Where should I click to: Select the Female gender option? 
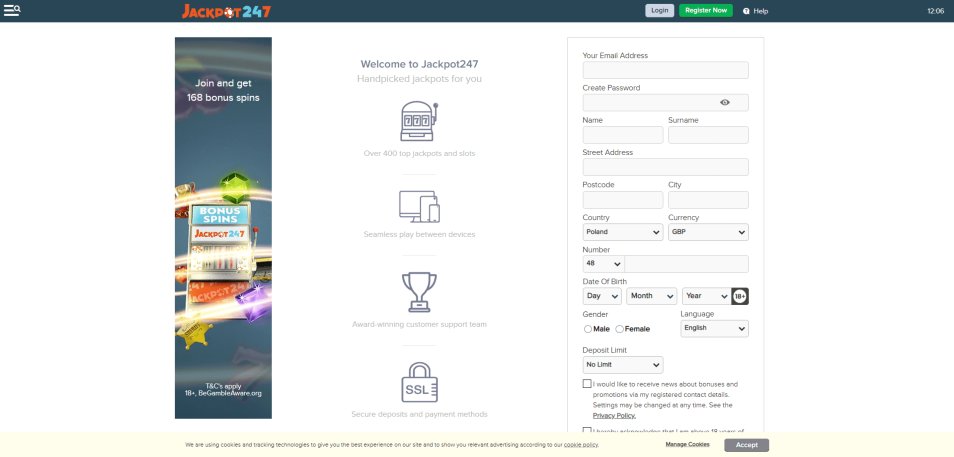click(x=619, y=329)
